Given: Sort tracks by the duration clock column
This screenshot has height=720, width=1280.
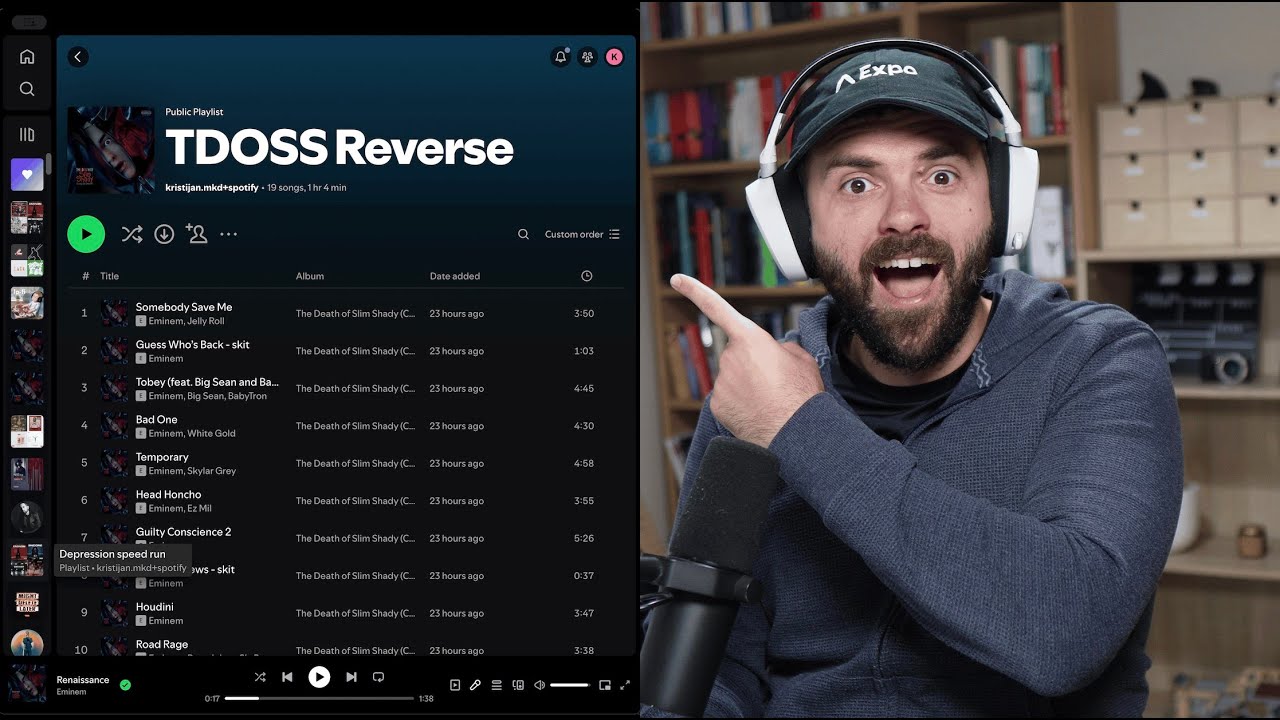Looking at the screenshot, I should [587, 276].
